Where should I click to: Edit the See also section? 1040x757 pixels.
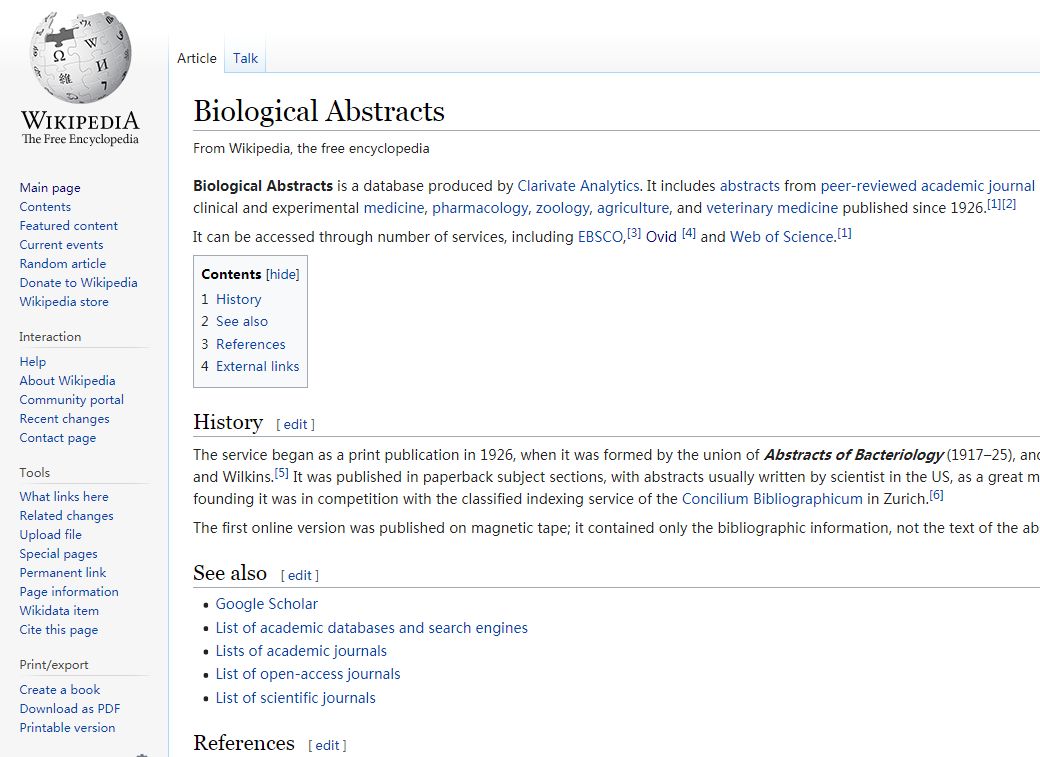pos(299,576)
